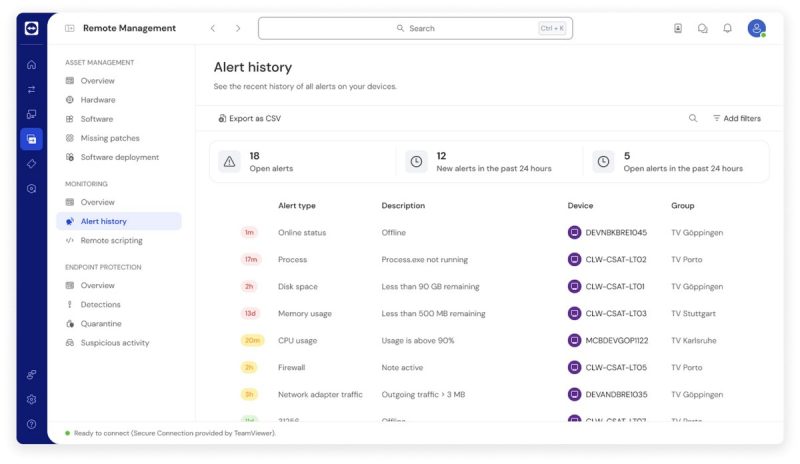This screenshot has width=800, height=464.
Task: Click in the top Search field
Action: click(415, 28)
